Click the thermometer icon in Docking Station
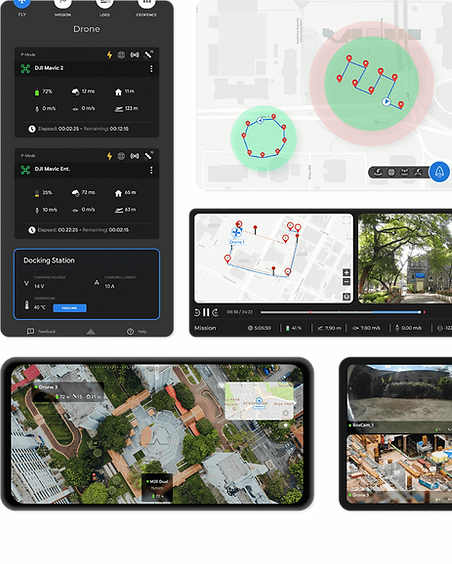The height and width of the screenshot is (564, 452). [27, 305]
